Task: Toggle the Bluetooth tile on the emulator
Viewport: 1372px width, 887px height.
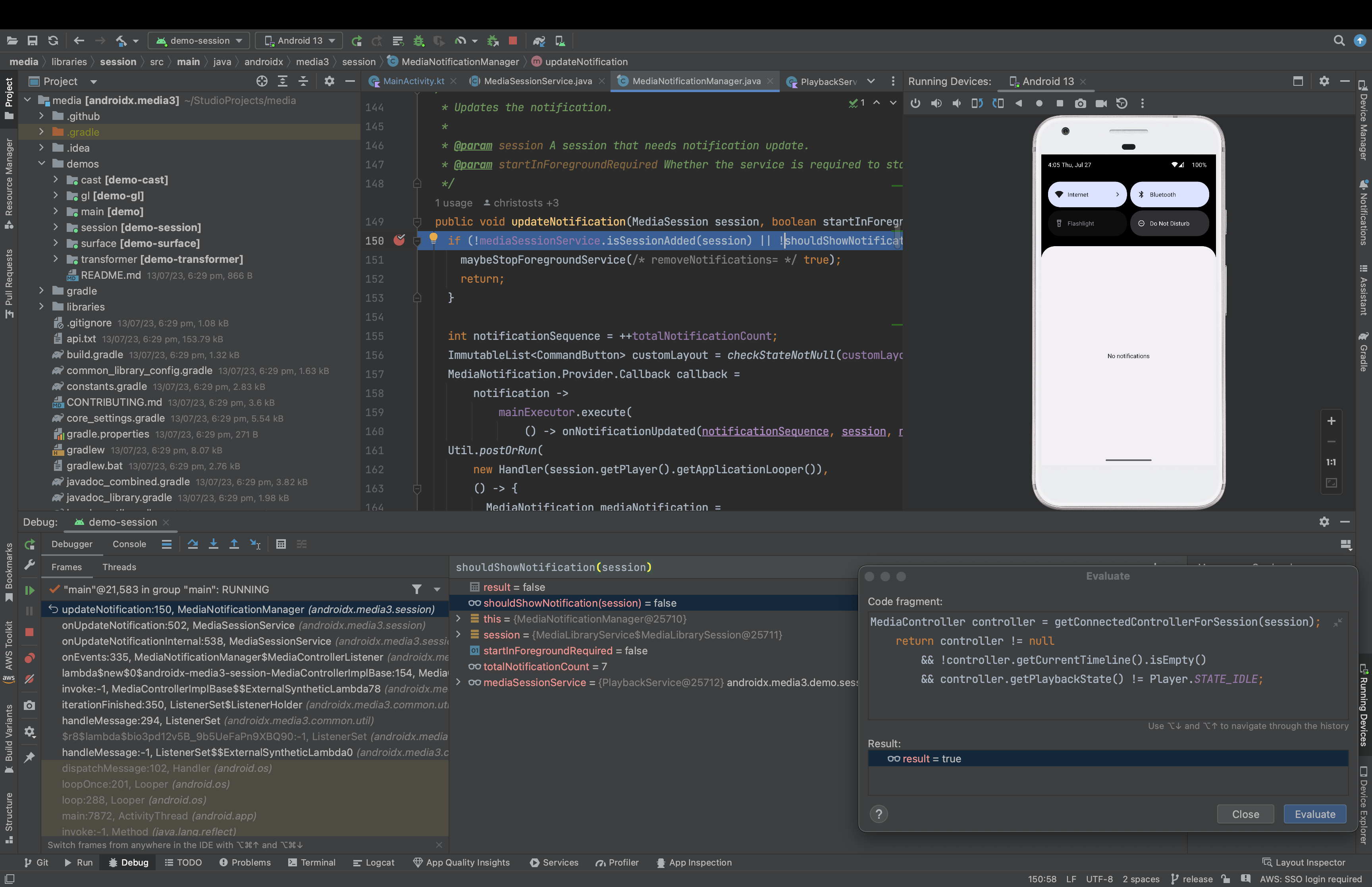Action: 1170,195
